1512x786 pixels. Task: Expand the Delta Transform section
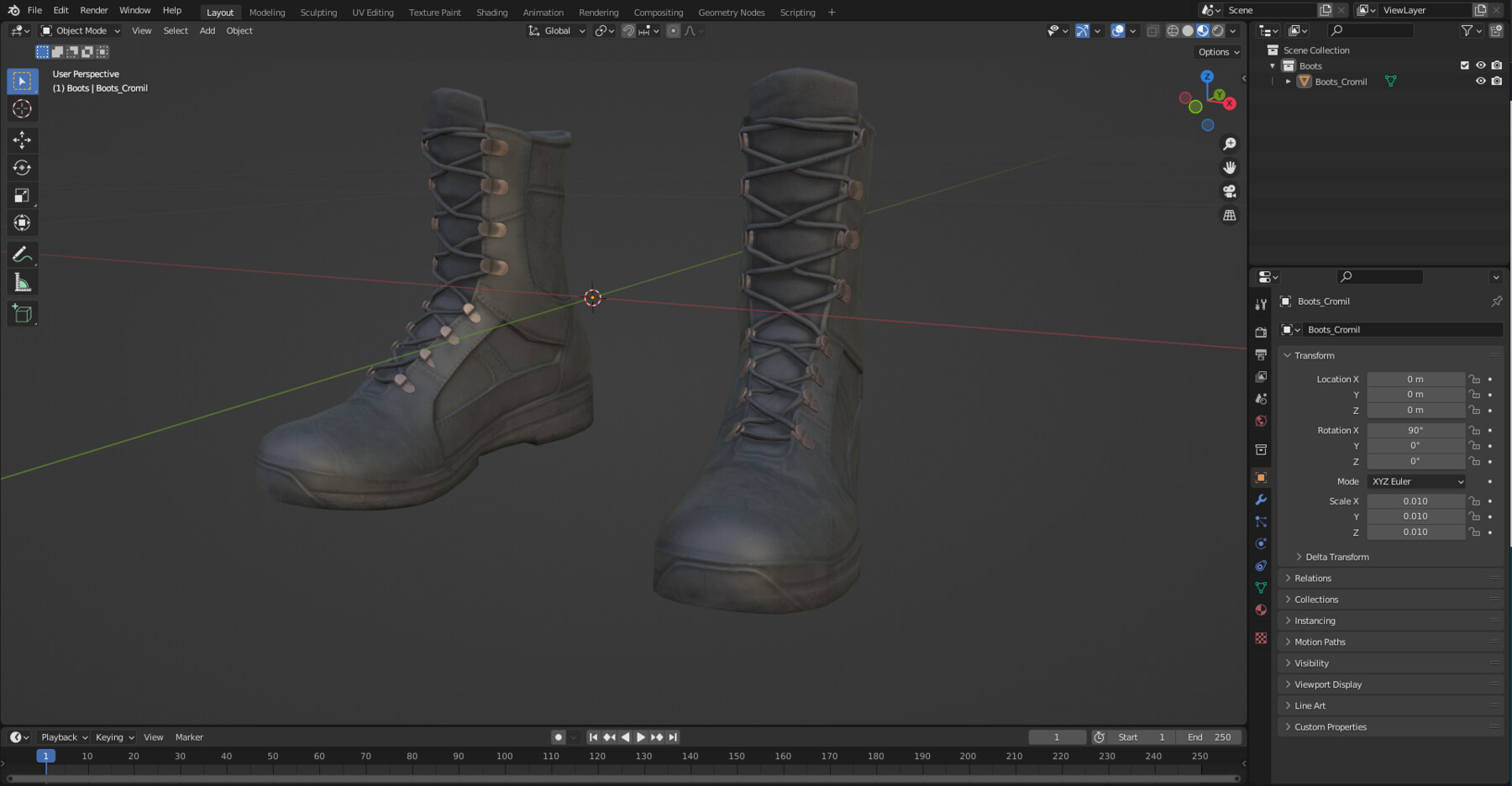click(x=1335, y=556)
